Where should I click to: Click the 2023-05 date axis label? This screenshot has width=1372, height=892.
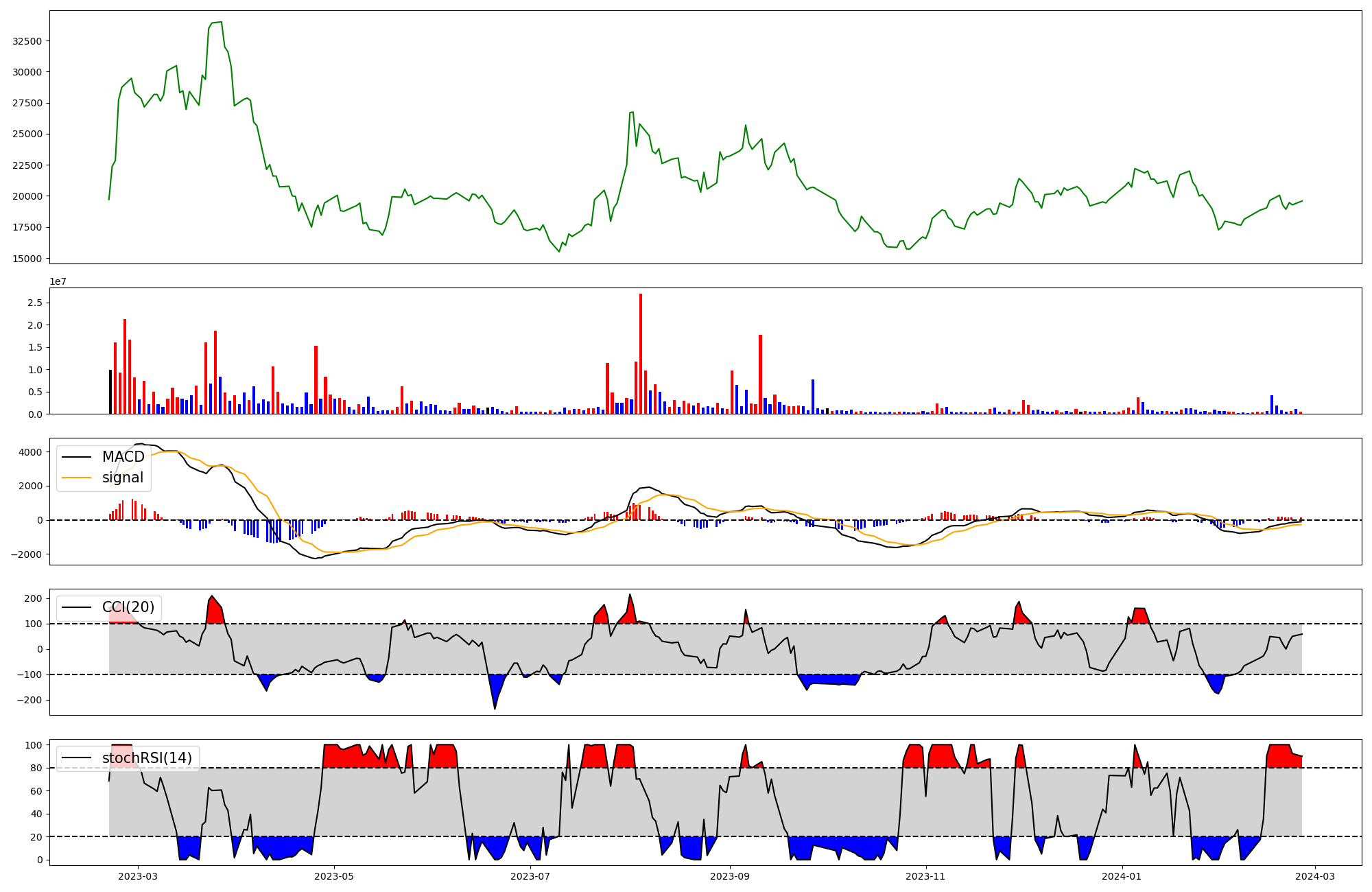point(334,876)
